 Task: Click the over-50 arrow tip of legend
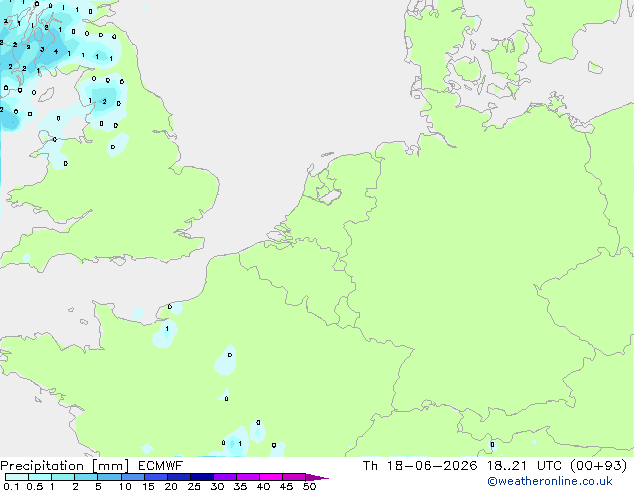pyautogui.click(x=317, y=477)
